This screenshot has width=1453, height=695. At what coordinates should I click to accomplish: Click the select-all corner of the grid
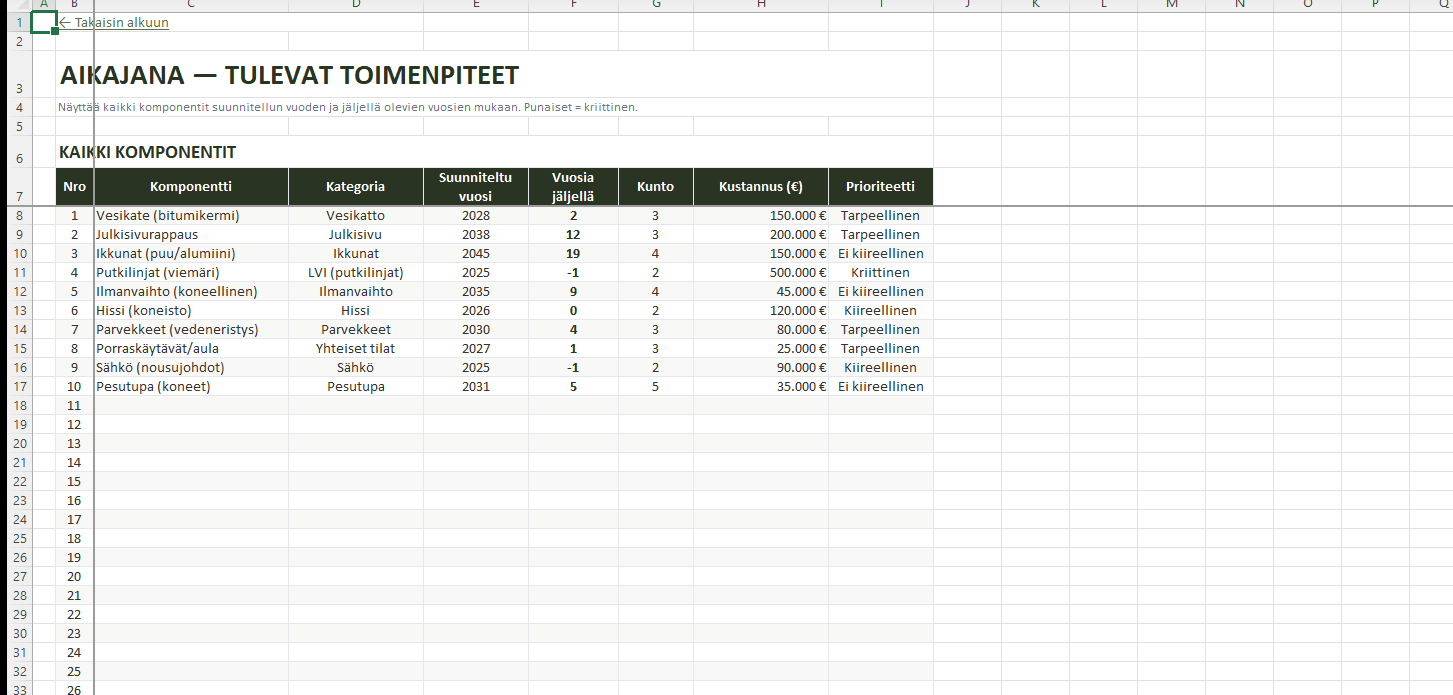[x=14, y=5]
